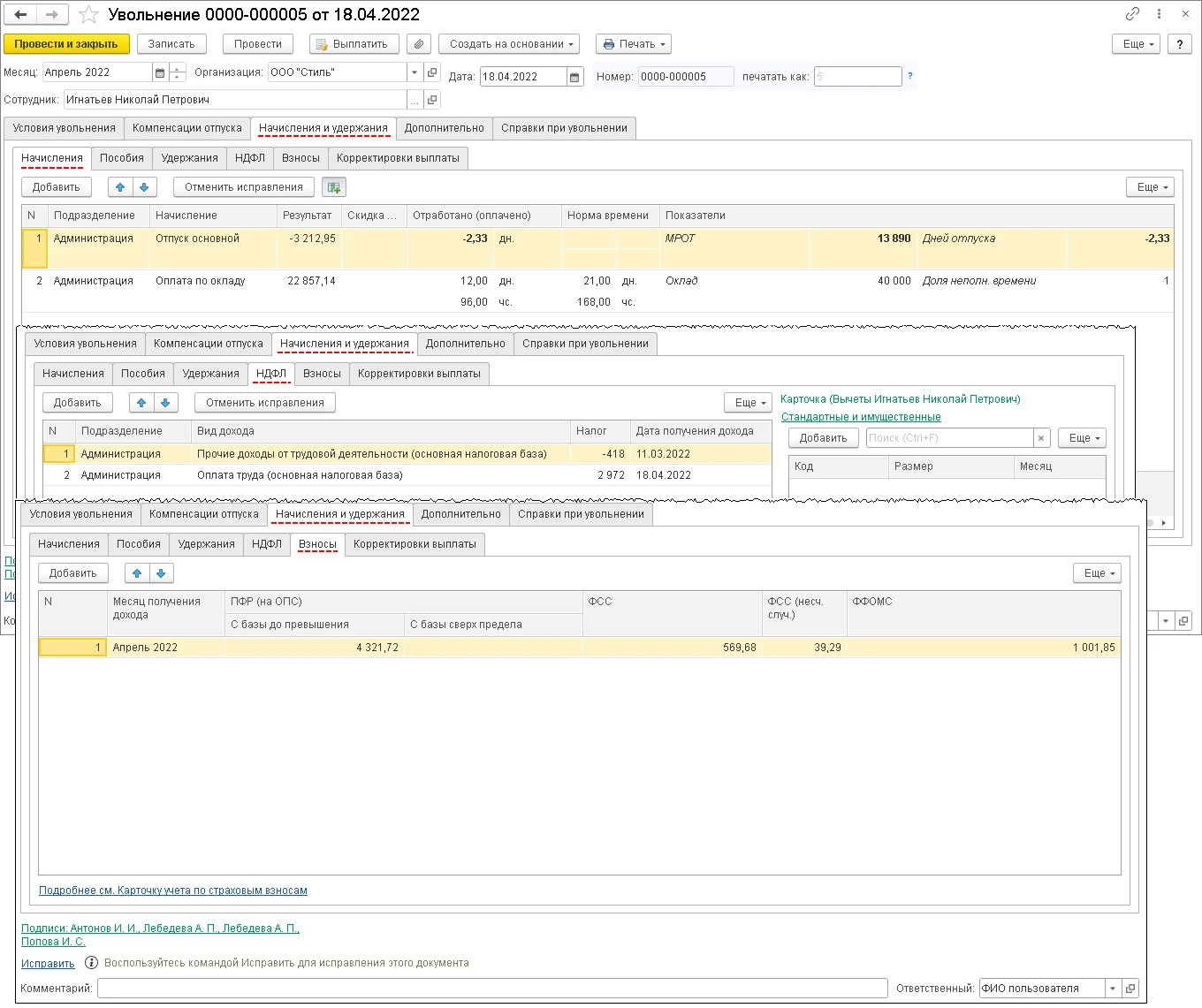This screenshot has height=1008, width=1202.
Task: Click the green table icon beside Отменить исправления
Action: point(333,187)
